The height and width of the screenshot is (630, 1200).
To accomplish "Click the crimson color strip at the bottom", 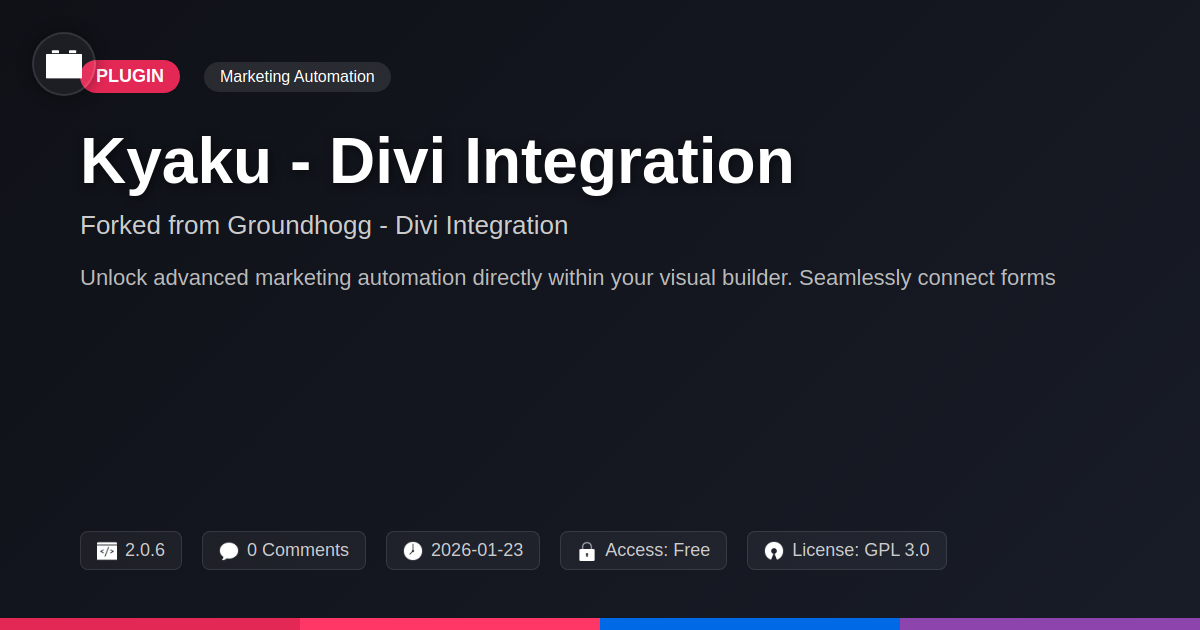I will [150, 624].
